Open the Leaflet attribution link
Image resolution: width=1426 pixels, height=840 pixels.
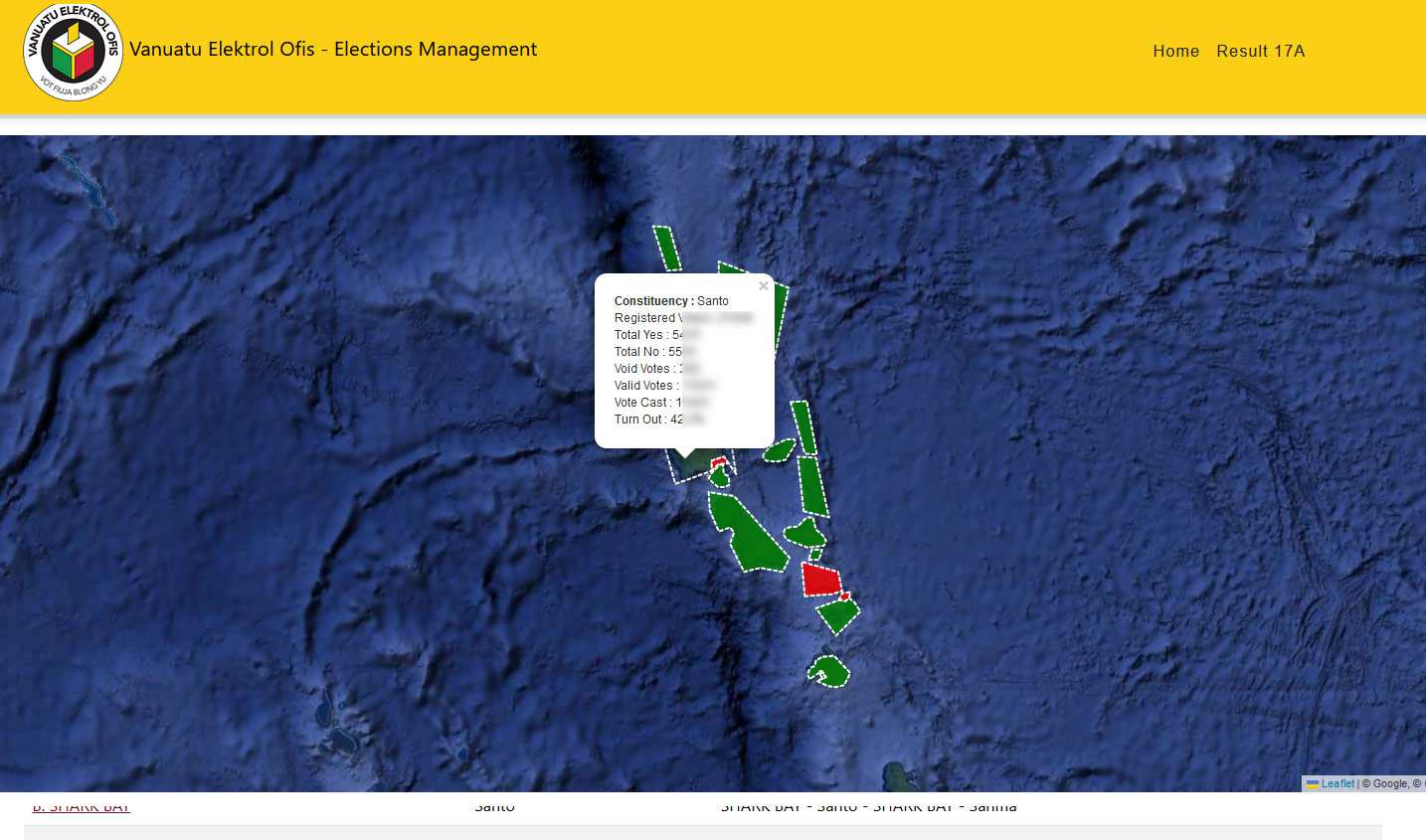click(1337, 783)
